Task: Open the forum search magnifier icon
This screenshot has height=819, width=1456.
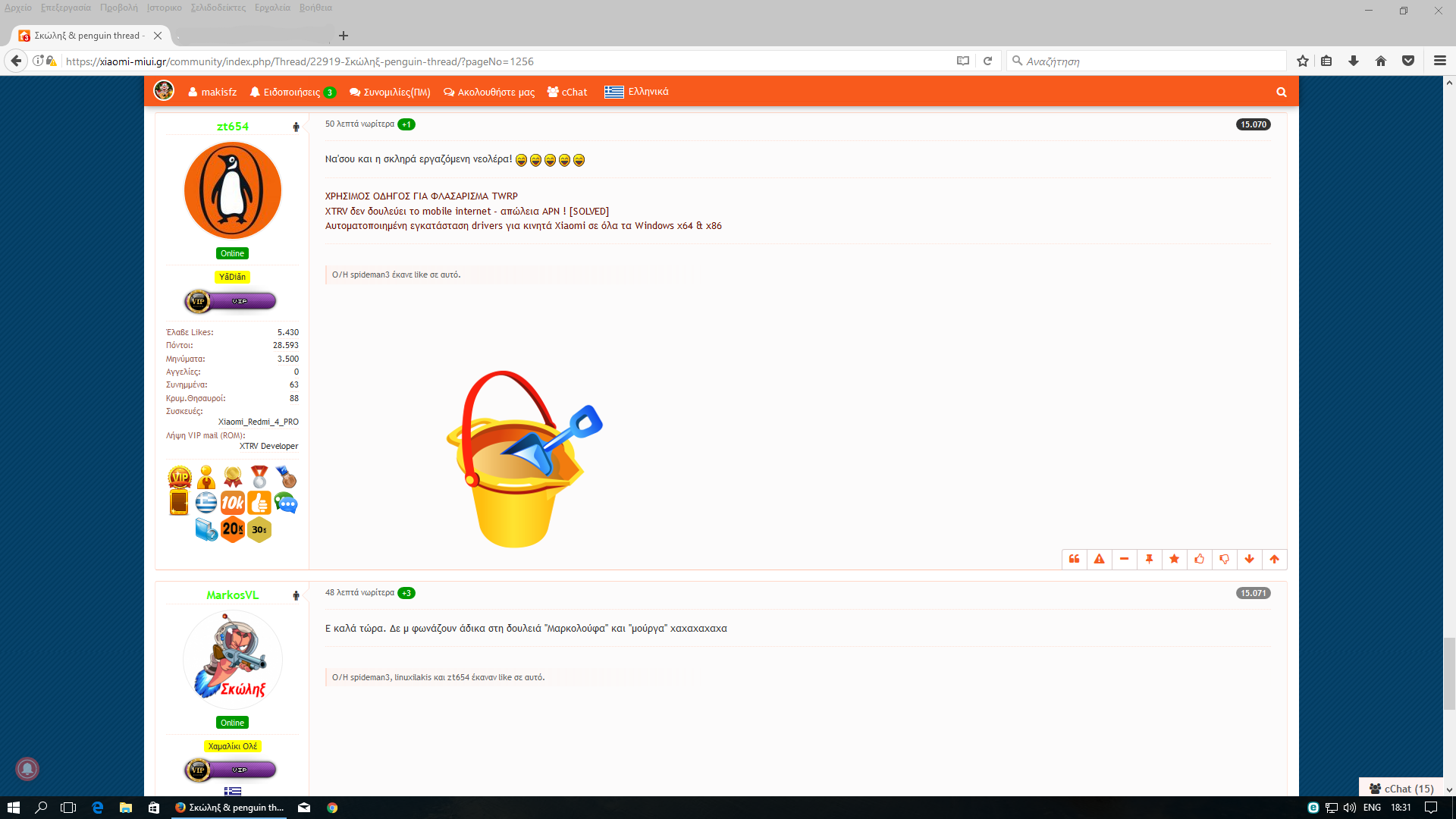Action: tap(1281, 92)
